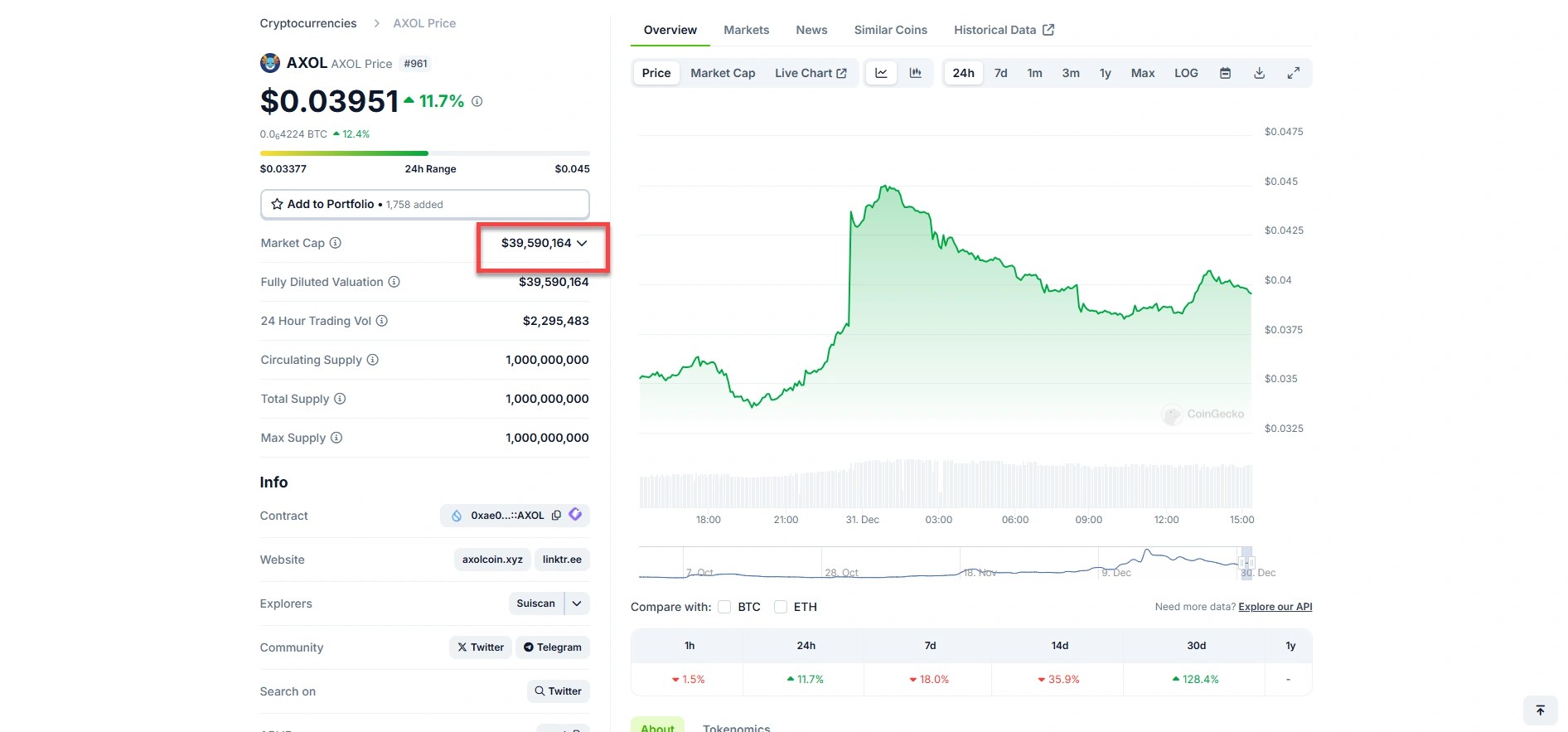Download chart data using download icon
The width and height of the screenshot is (1568, 732).
[1259, 73]
